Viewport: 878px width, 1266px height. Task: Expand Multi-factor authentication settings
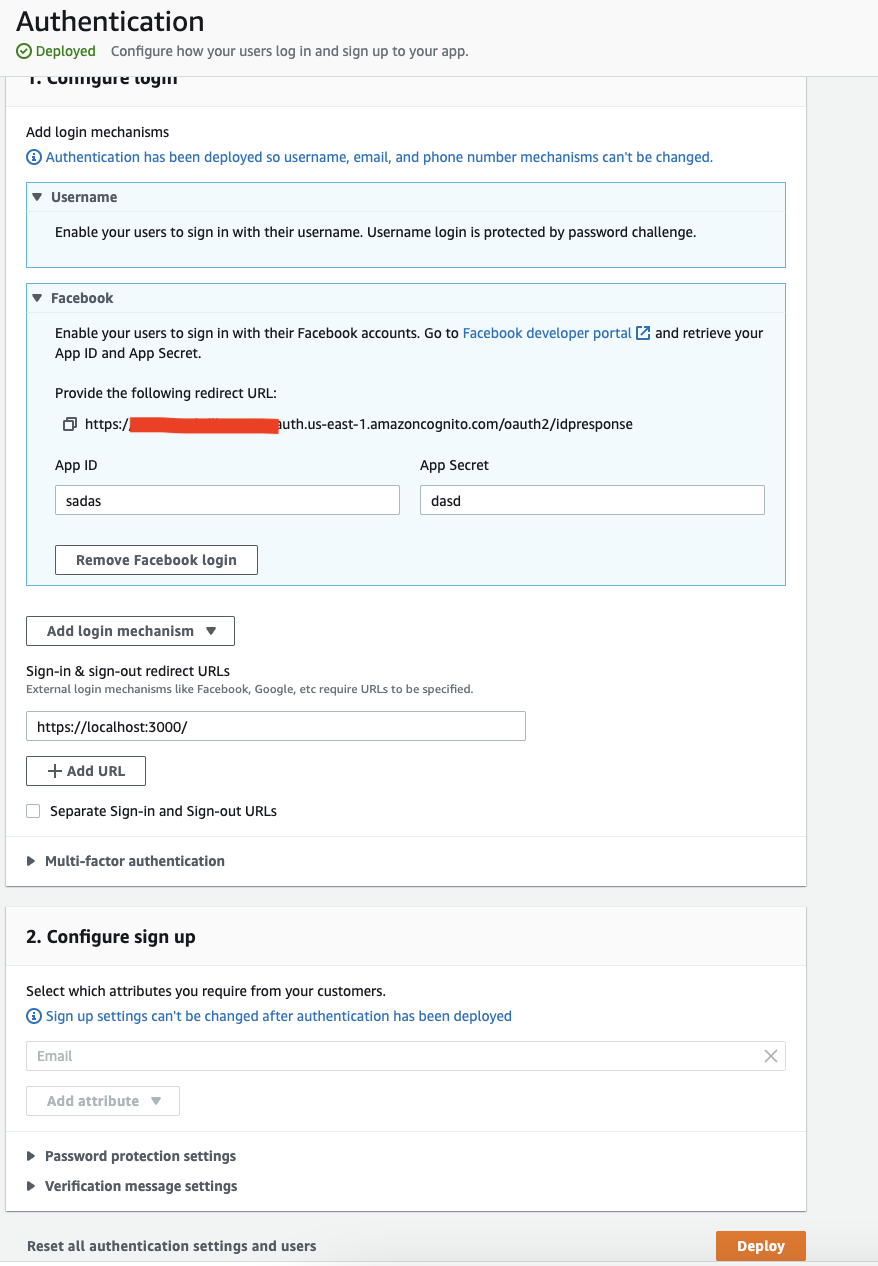pyautogui.click(x=33, y=861)
